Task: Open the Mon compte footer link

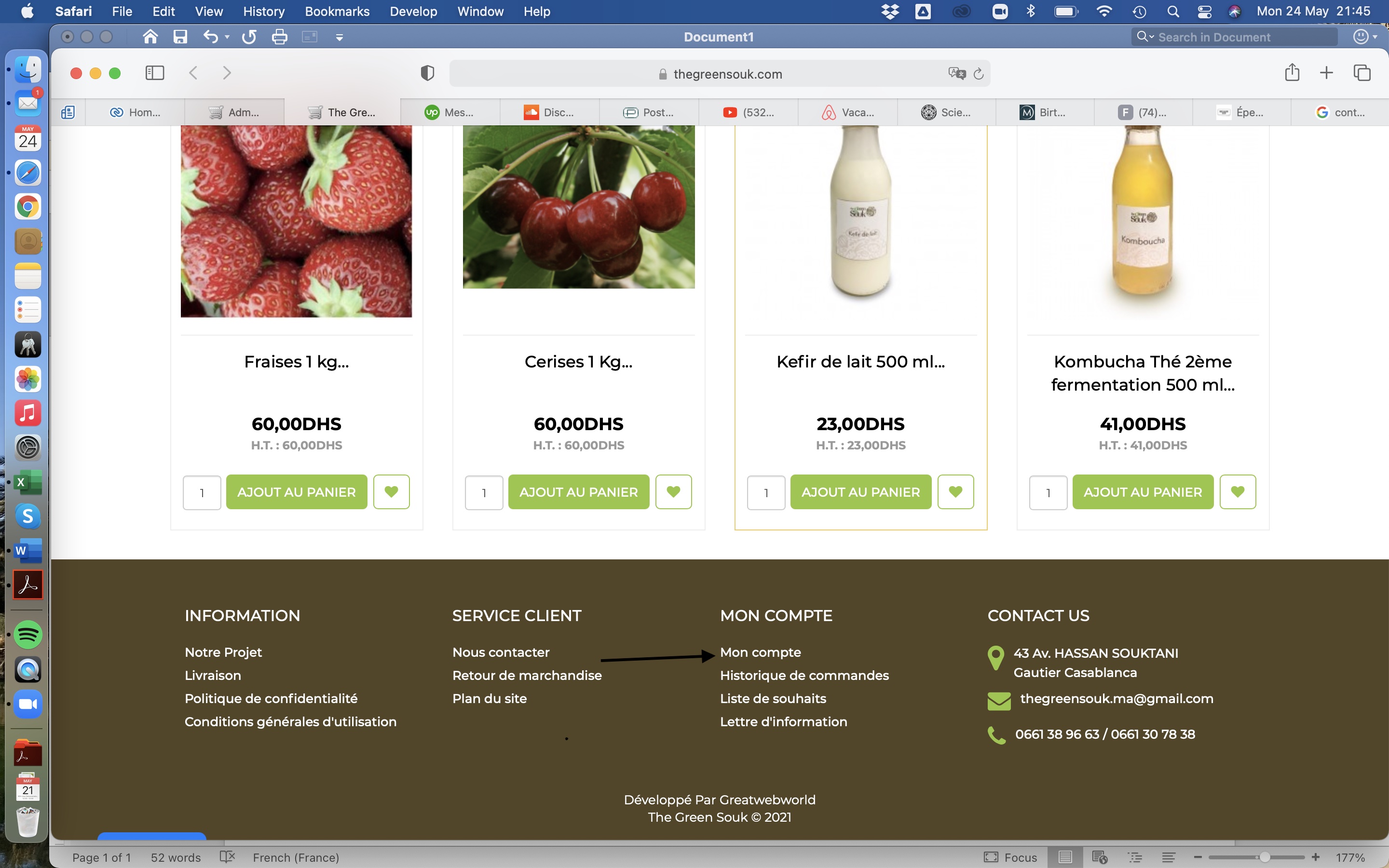Action: 761,652
